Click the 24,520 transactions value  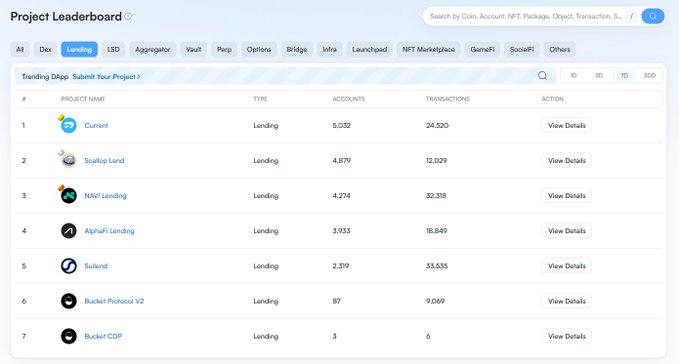coord(437,126)
